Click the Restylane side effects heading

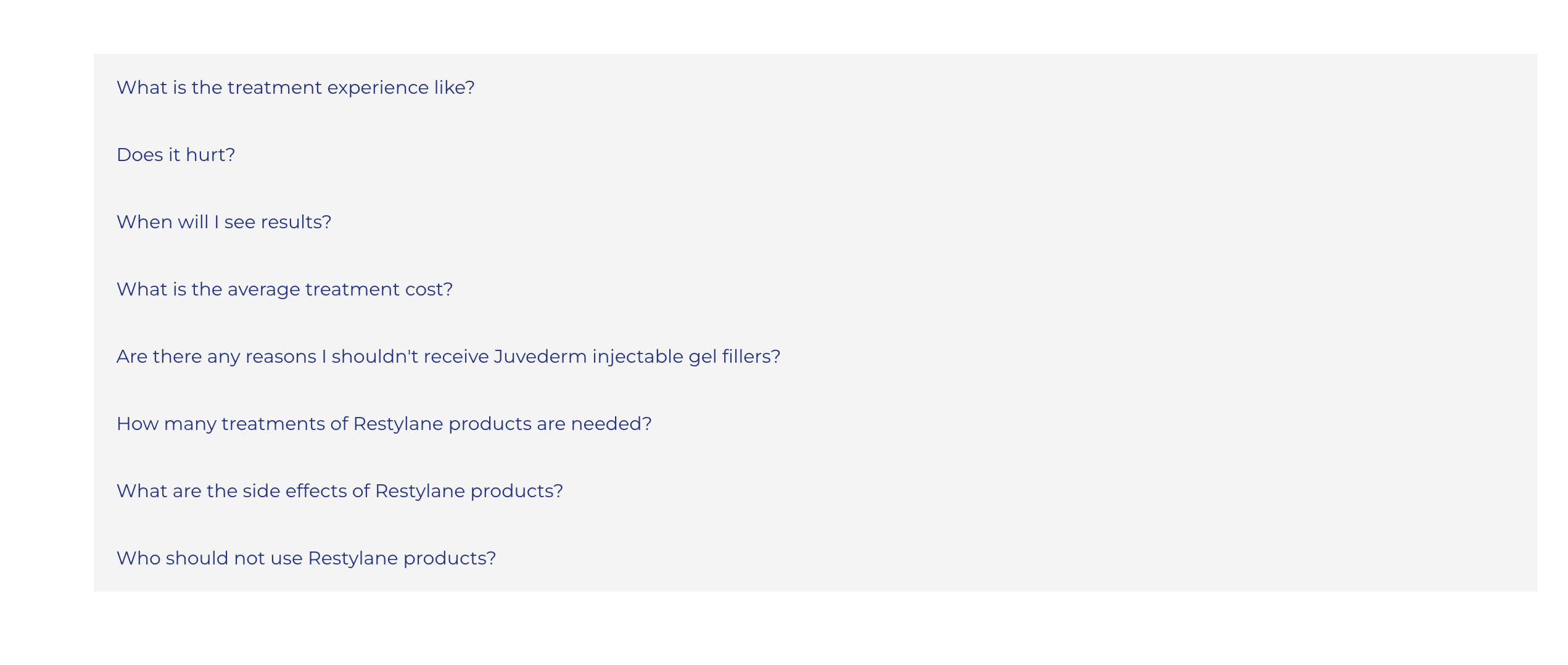[x=340, y=491]
